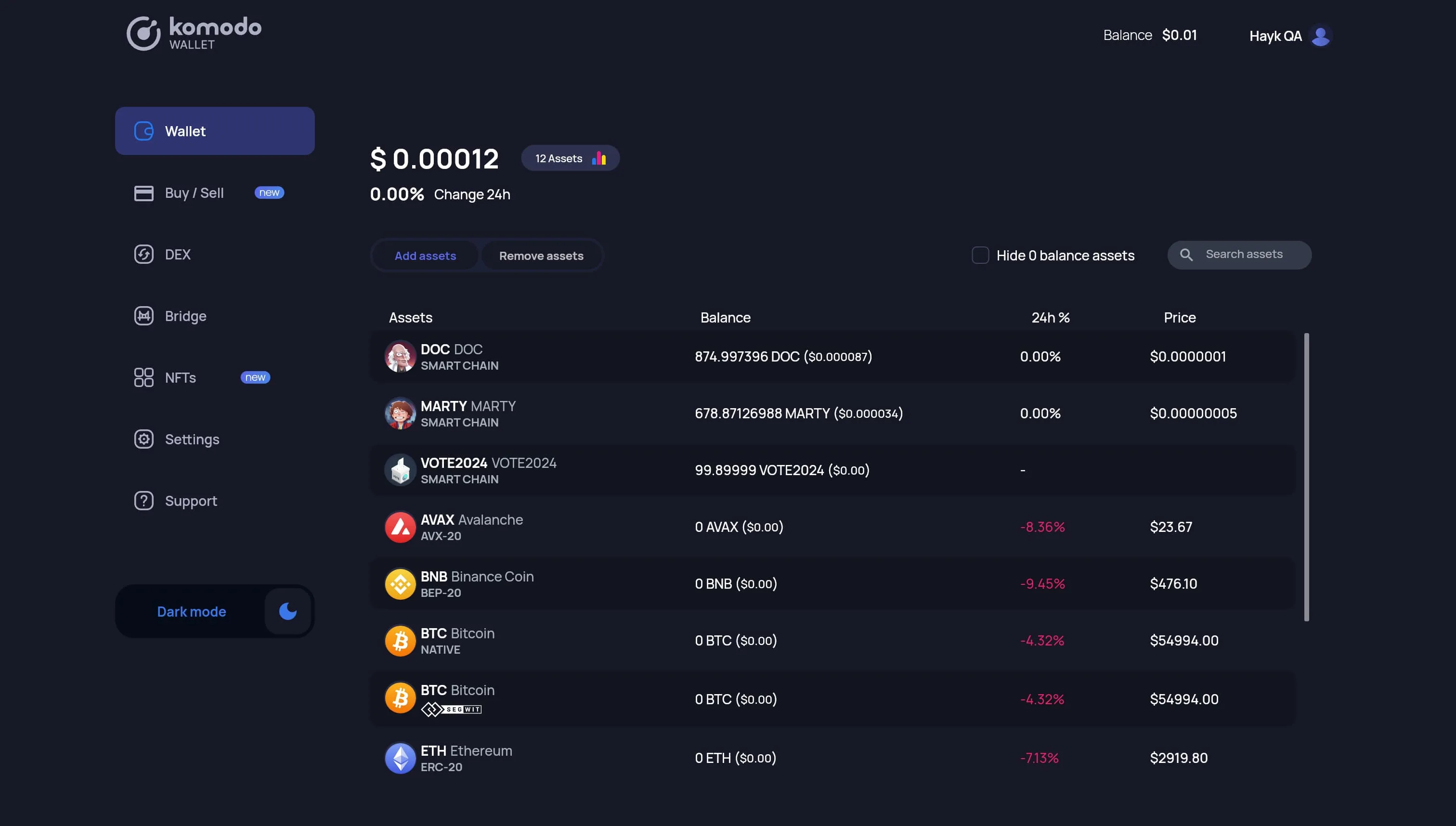
Task: Click the DEX swap icon
Action: tap(143, 254)
